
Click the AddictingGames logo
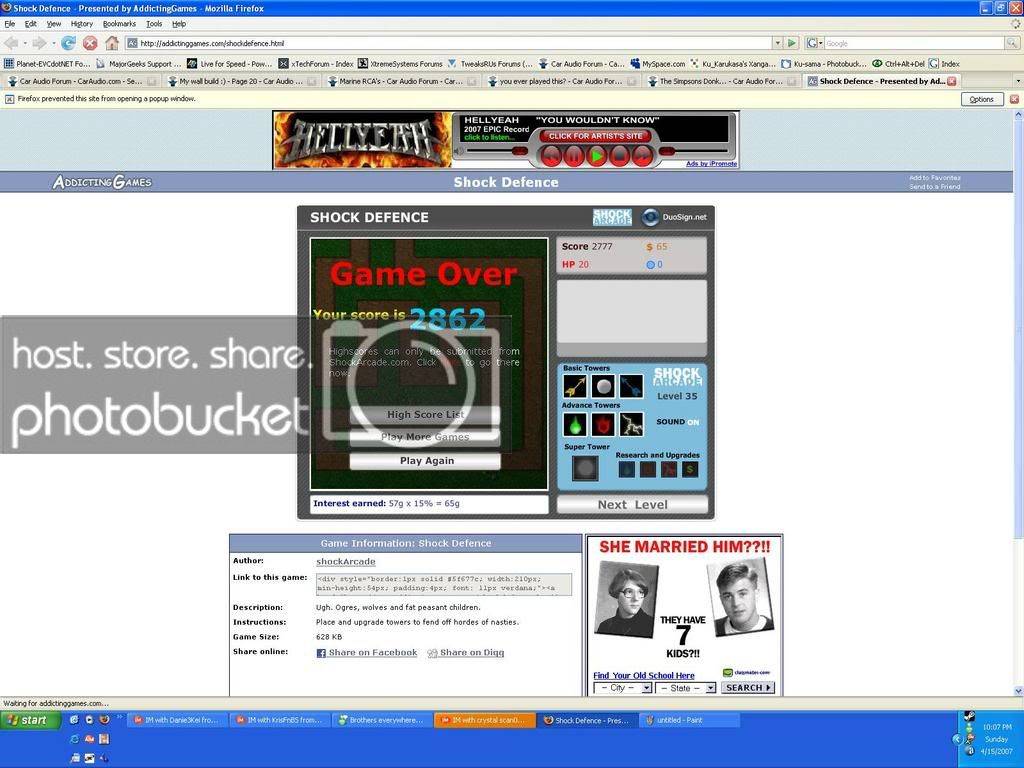103,182
